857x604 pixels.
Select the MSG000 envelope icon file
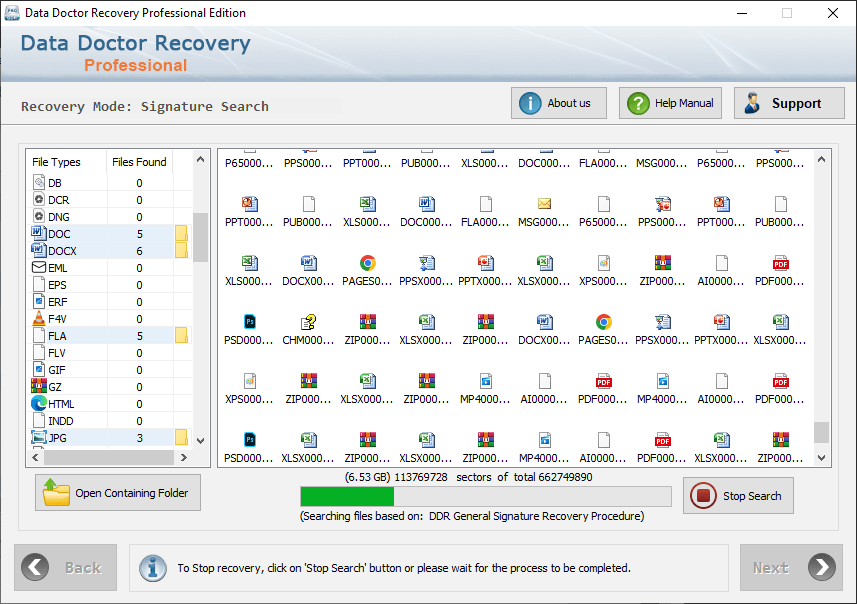click(544, 204)
